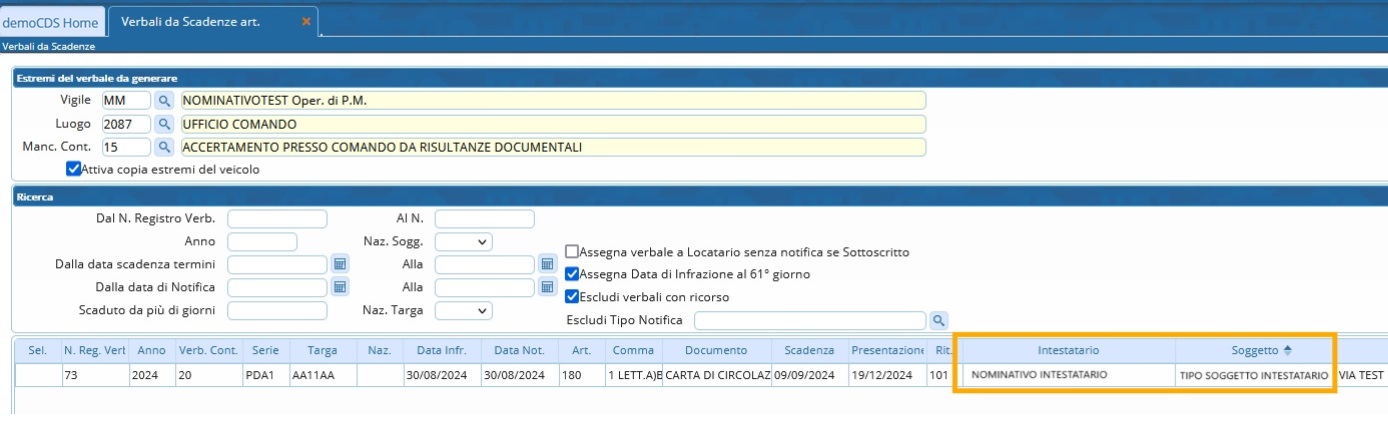Uncheck Escludi verbali con ricorso
This screenshot has width=1388, height=445.
pos(572,296)
